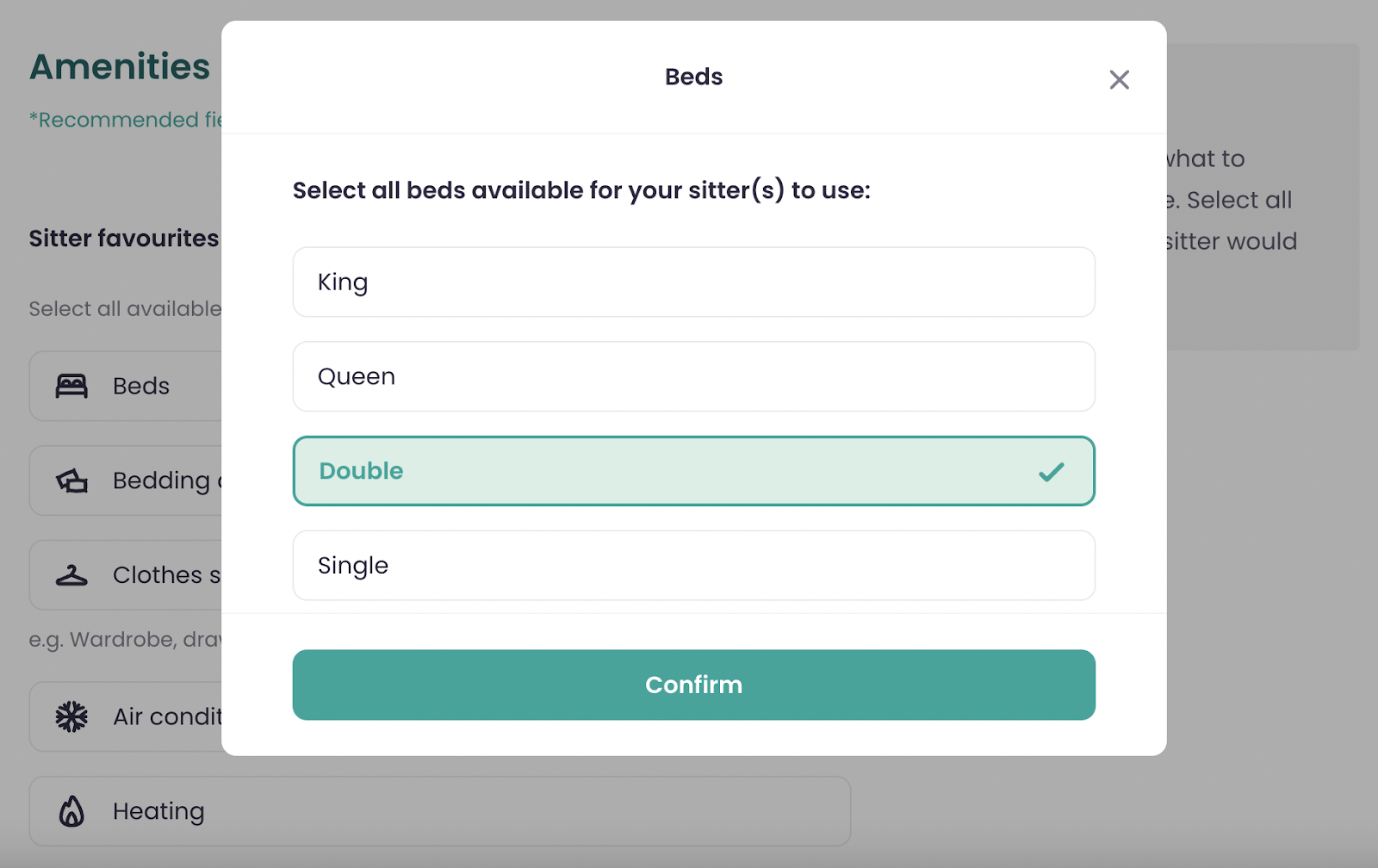Click the Clothes storage amenity label
The height and width of the screenshot is (868, 1378).
[x=165, y=575]
